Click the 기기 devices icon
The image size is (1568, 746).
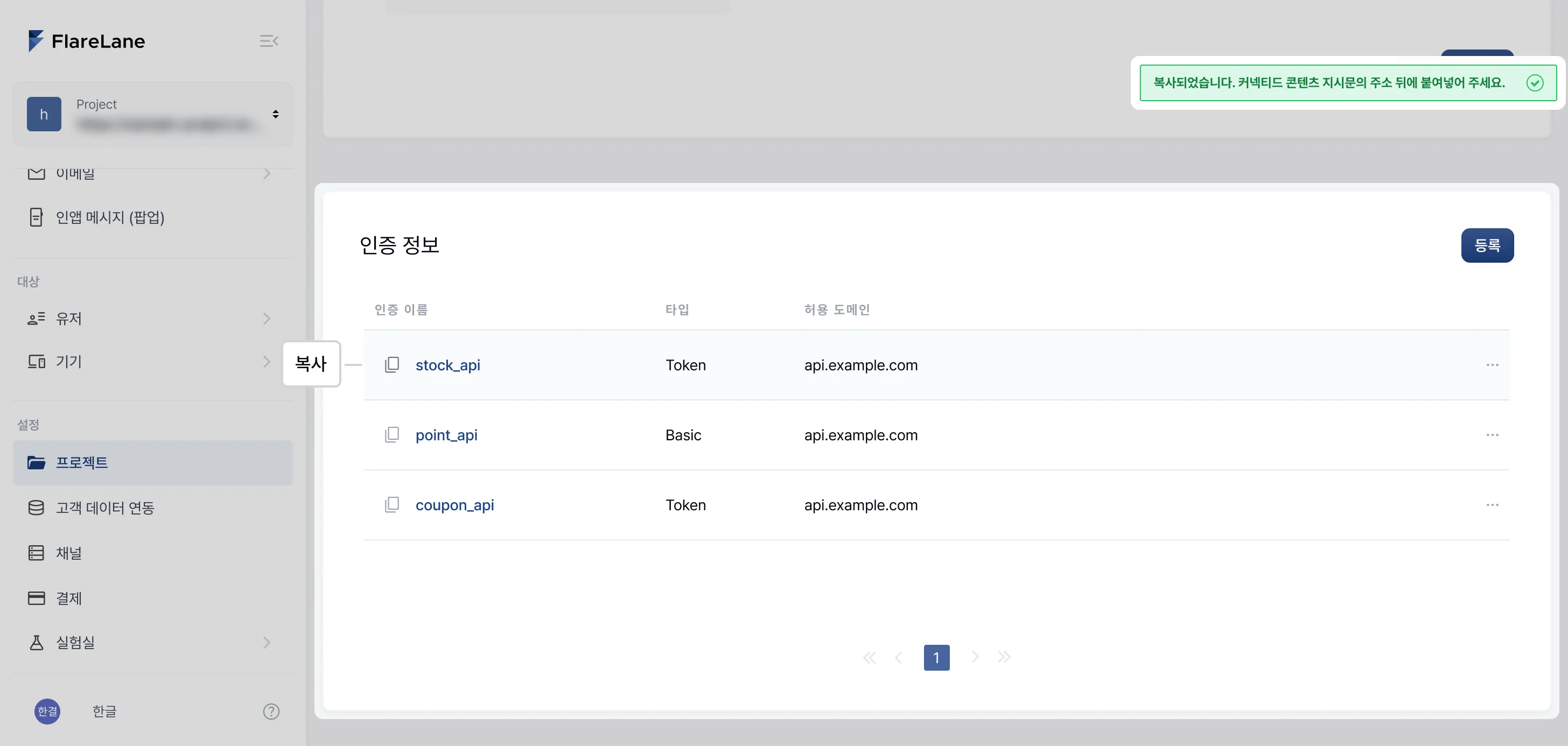37,362
